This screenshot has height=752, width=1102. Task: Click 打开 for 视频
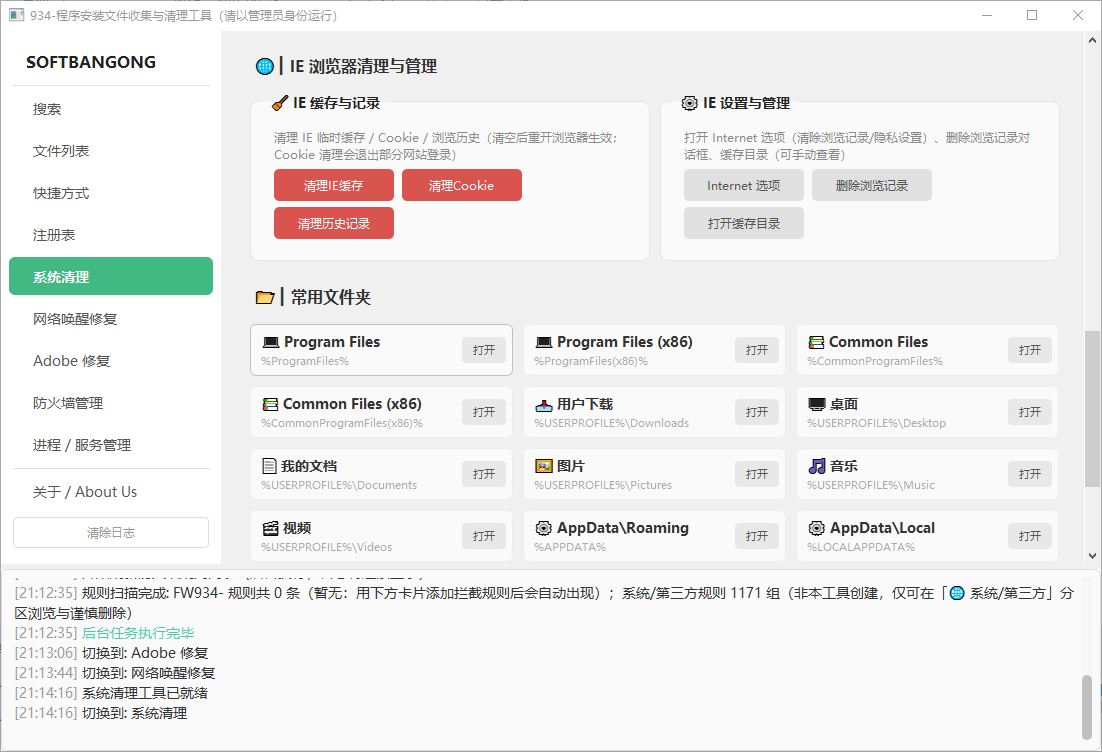pyautogui.click(x=484, y=536)
